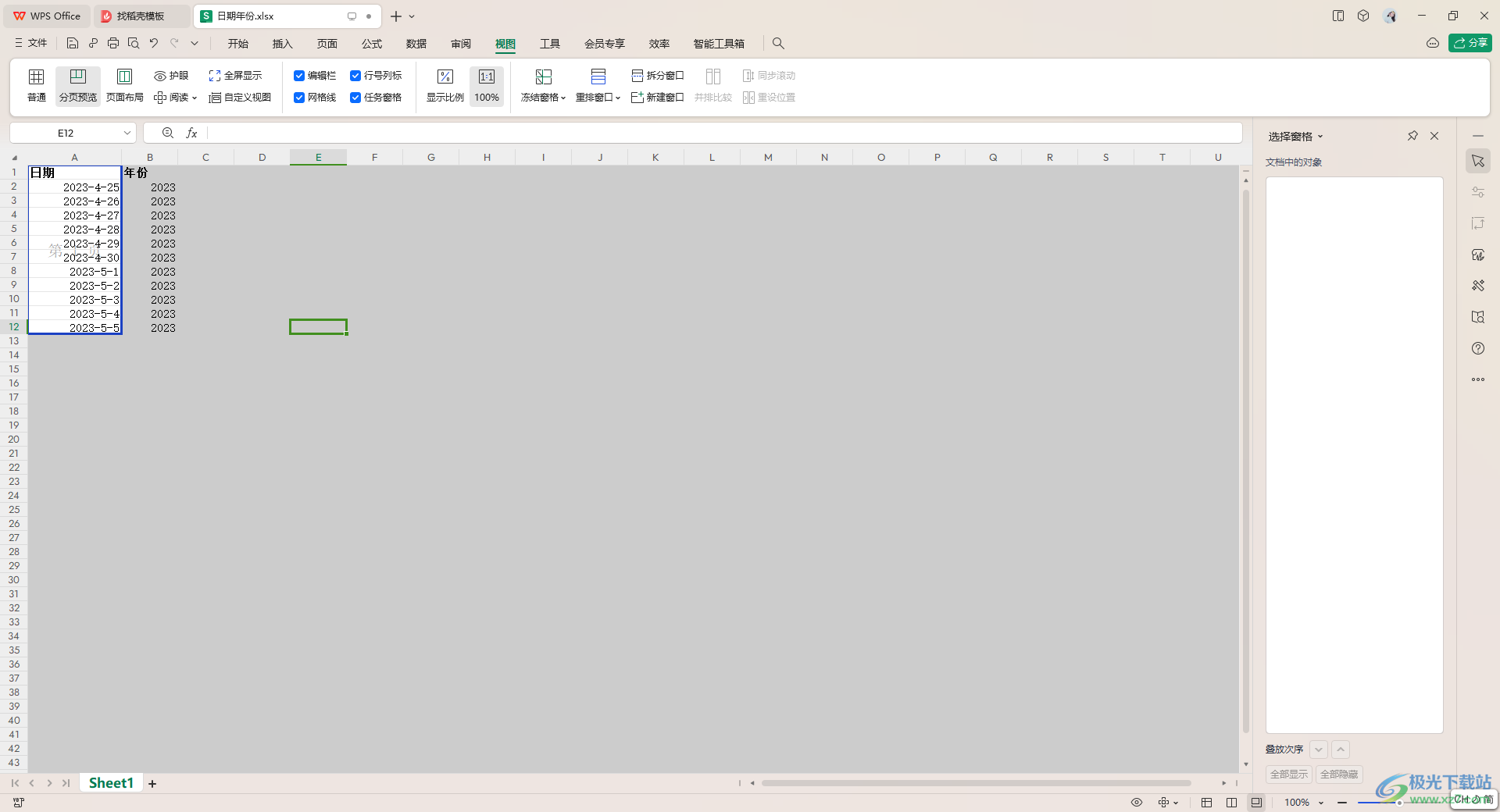The width and height of the screenshot is (1500, 812).
Task: Toggle the gridlines (网格线) checkbox
Action: (299, 98)
